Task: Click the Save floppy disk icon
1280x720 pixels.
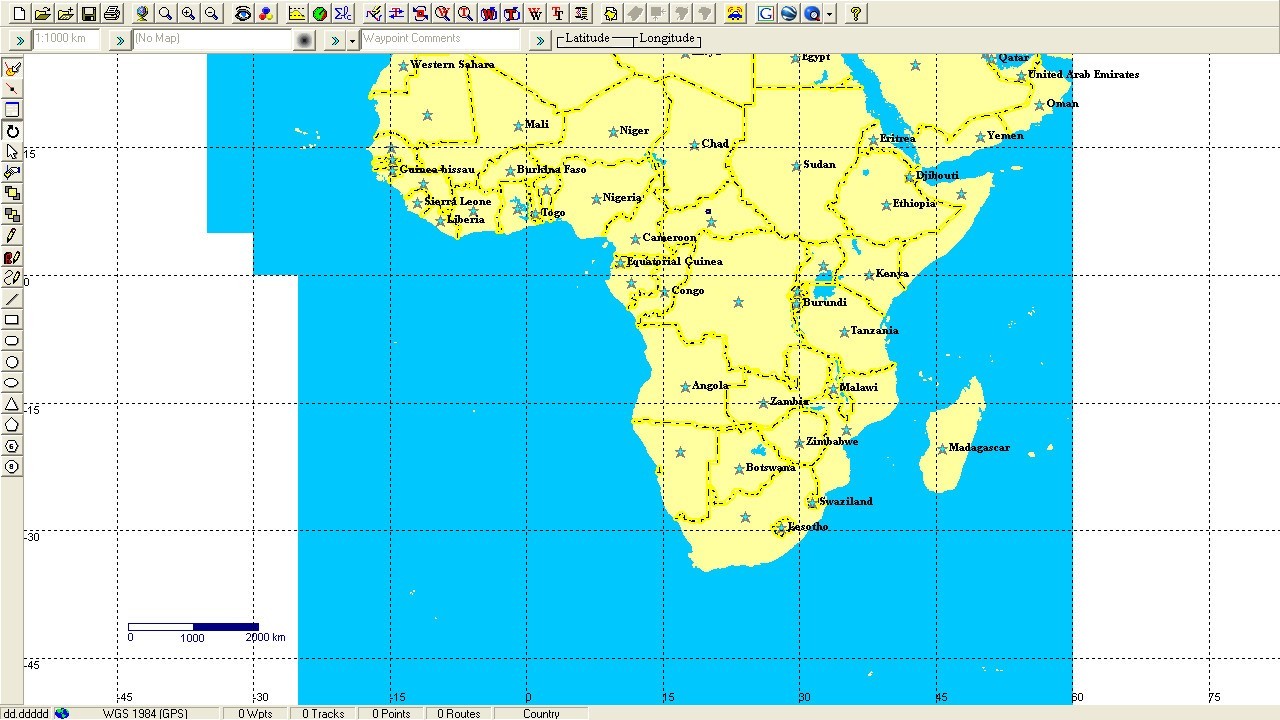Action: click(89, 14)
